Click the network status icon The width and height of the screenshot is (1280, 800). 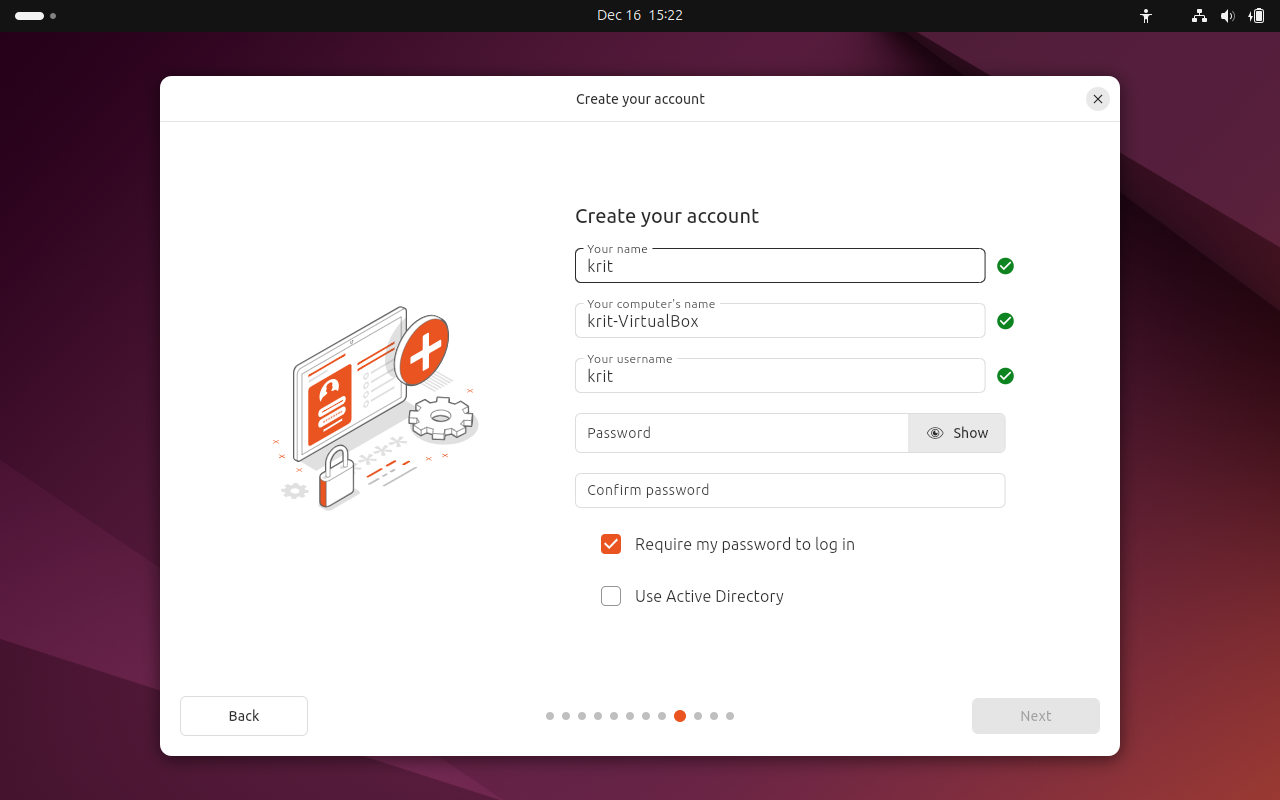pyautogui.click(x=1198, y=16)
